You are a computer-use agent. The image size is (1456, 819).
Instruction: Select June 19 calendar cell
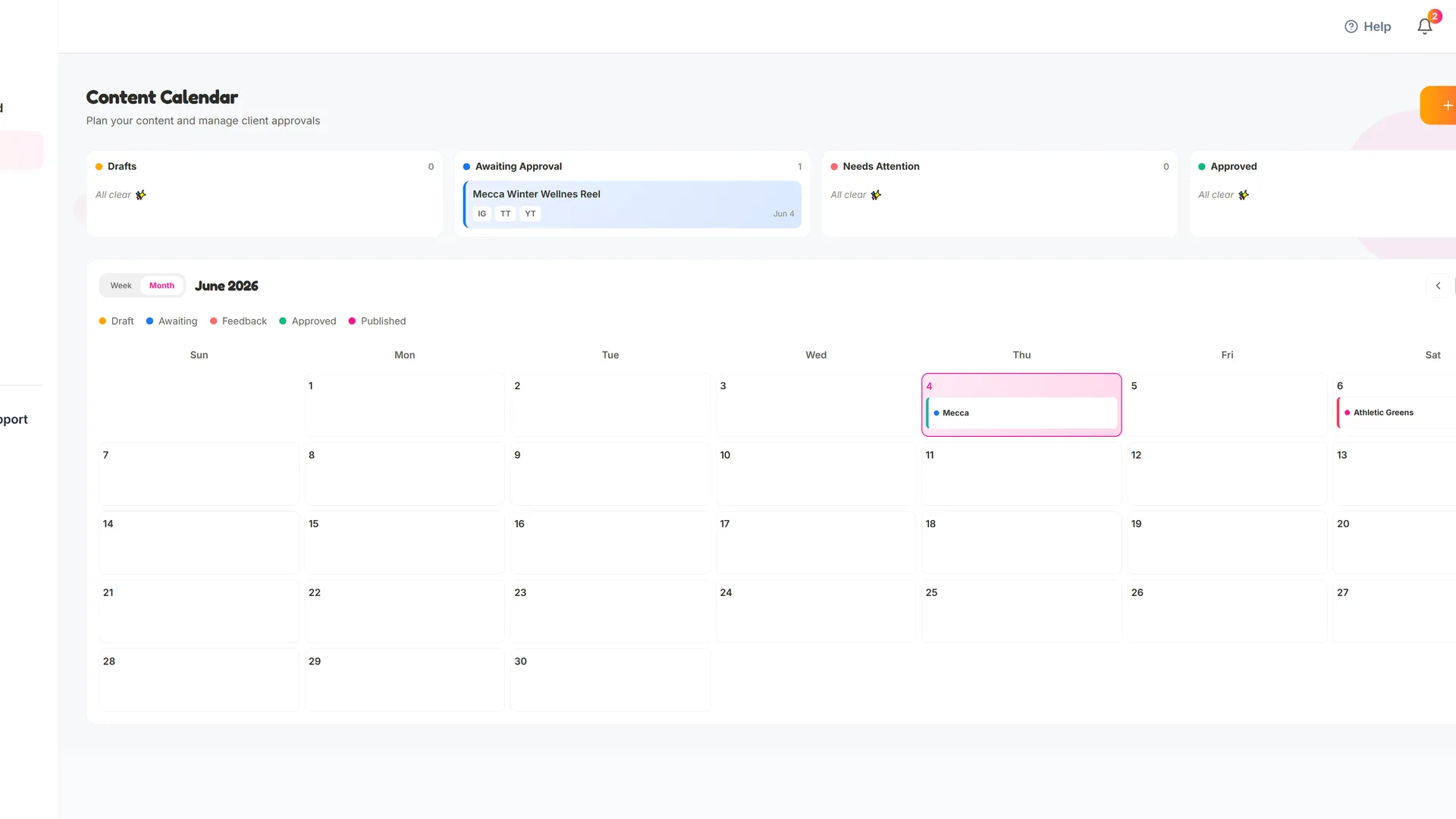tap(1227, 543)
